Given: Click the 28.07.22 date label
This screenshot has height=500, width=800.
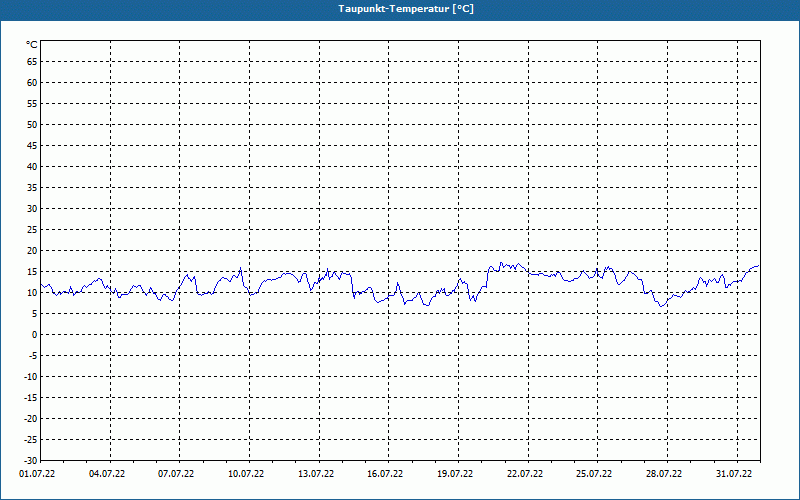Looking at the screenshot, I should pyautogui.click(x=664, y=474).
